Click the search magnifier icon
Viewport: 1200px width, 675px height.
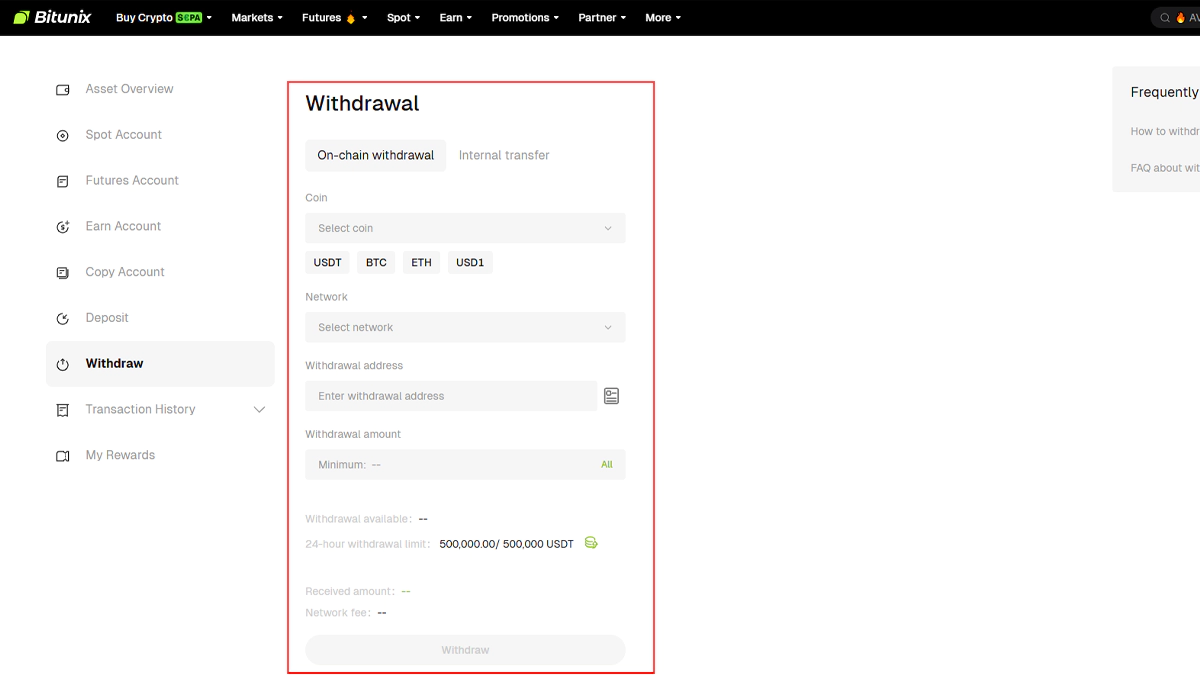(1165, 18)
